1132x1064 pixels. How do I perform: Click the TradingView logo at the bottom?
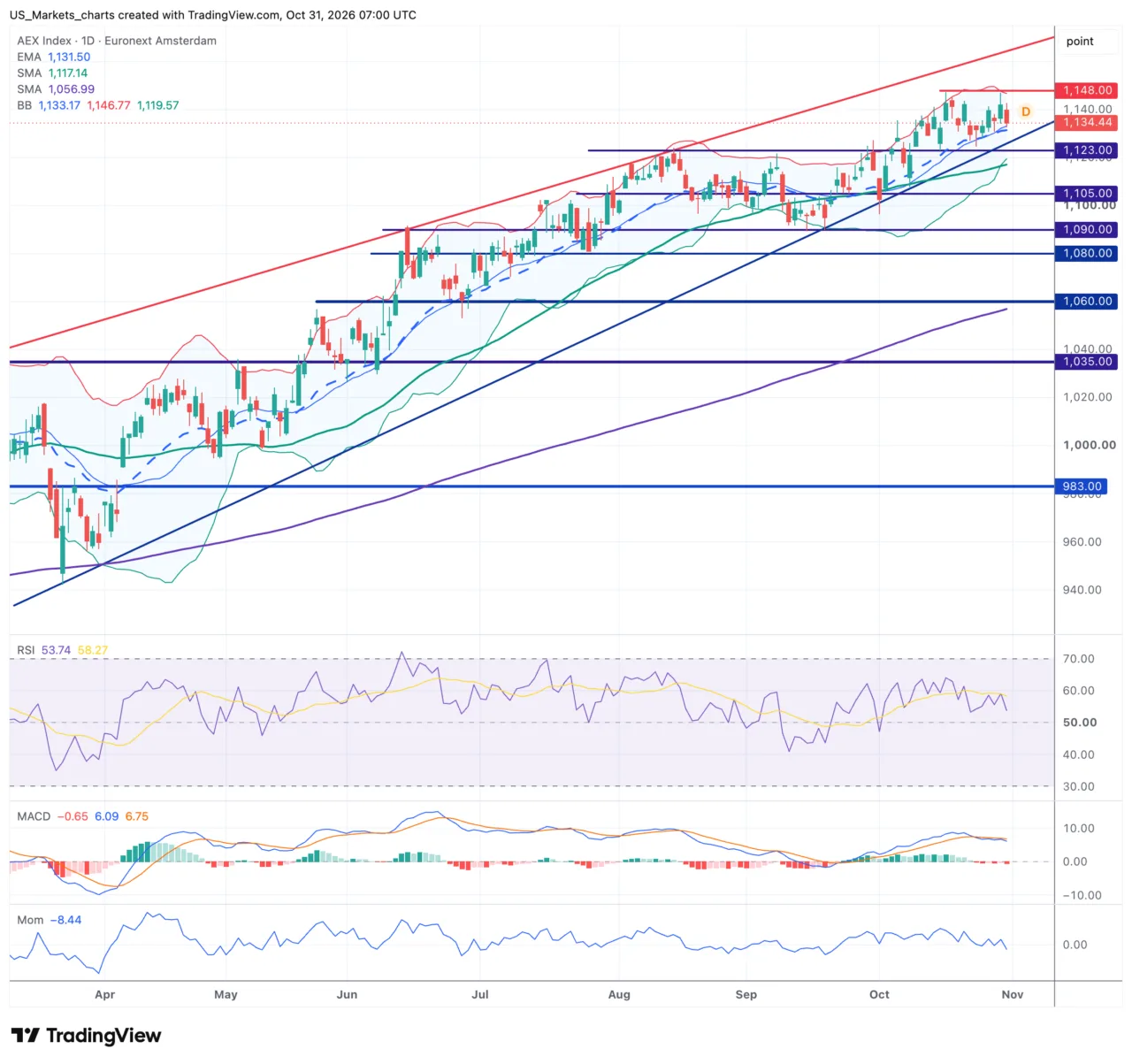click(x=86, y=1036)
